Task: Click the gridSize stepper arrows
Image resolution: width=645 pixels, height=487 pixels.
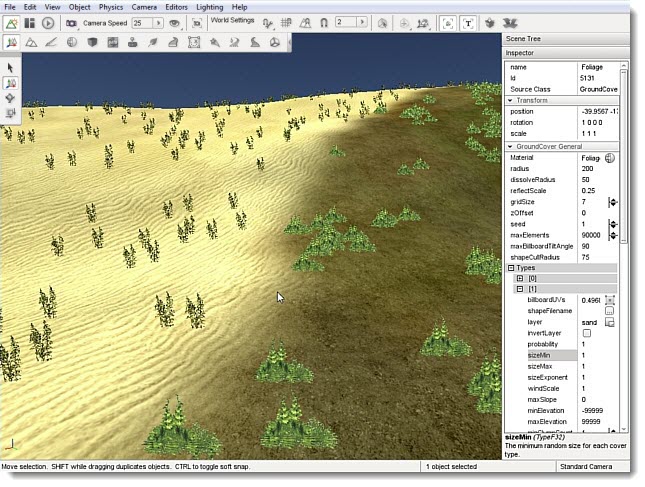Action: [x=611, y=202]
